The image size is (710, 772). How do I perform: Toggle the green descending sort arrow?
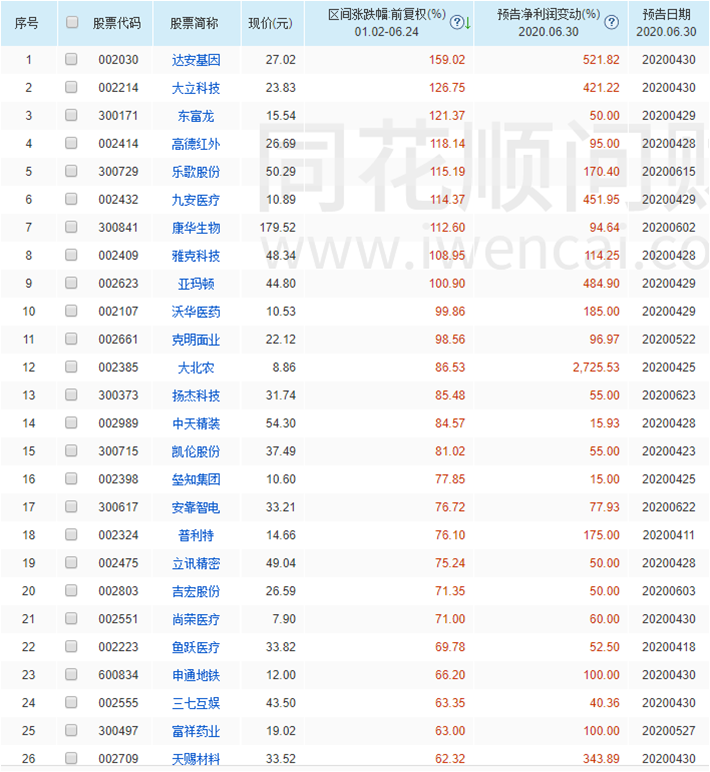coord(467,23)
